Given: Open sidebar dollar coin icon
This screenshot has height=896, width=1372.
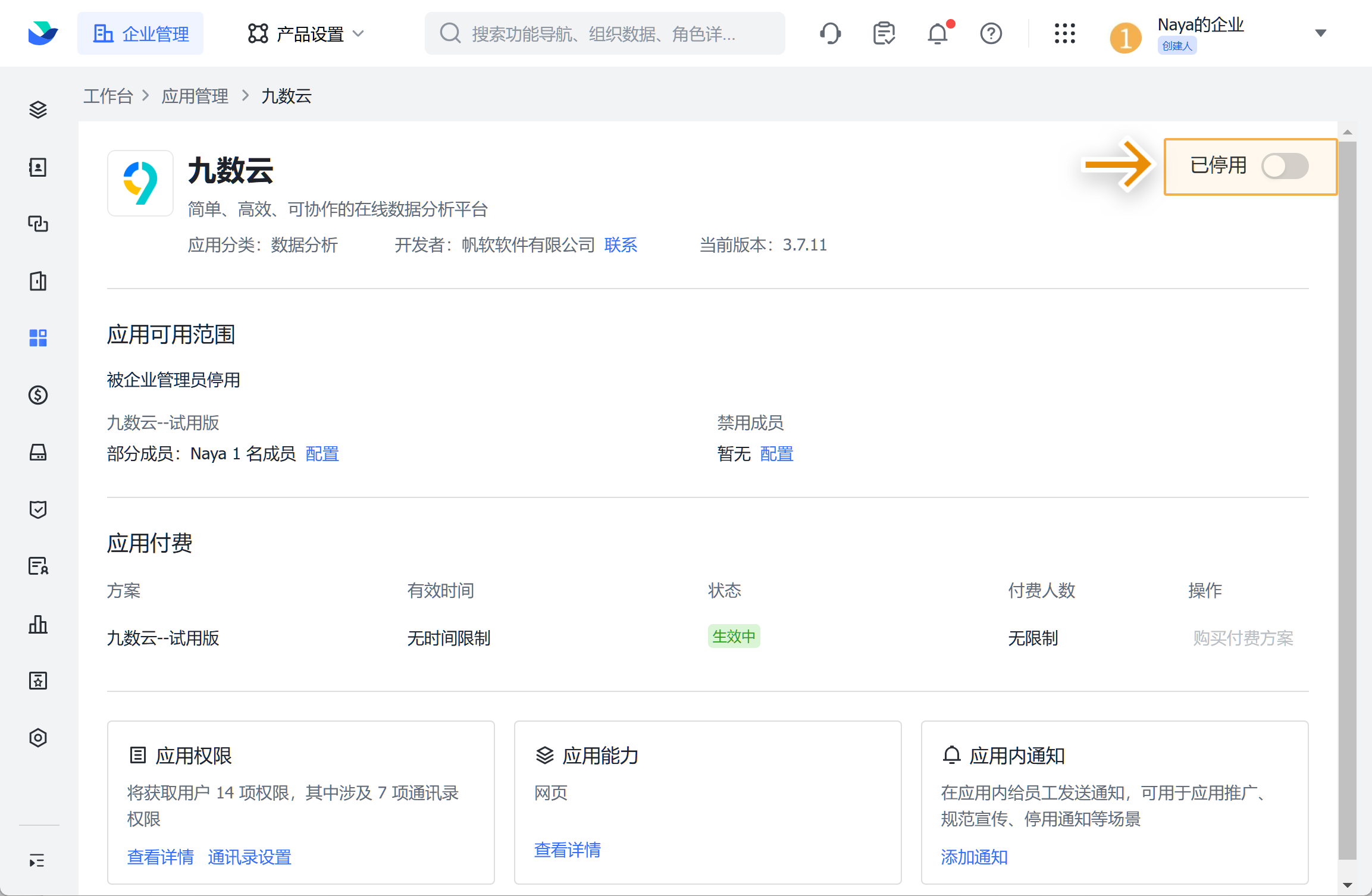Looking at the screenshot, I should click(x=38, y=395).
